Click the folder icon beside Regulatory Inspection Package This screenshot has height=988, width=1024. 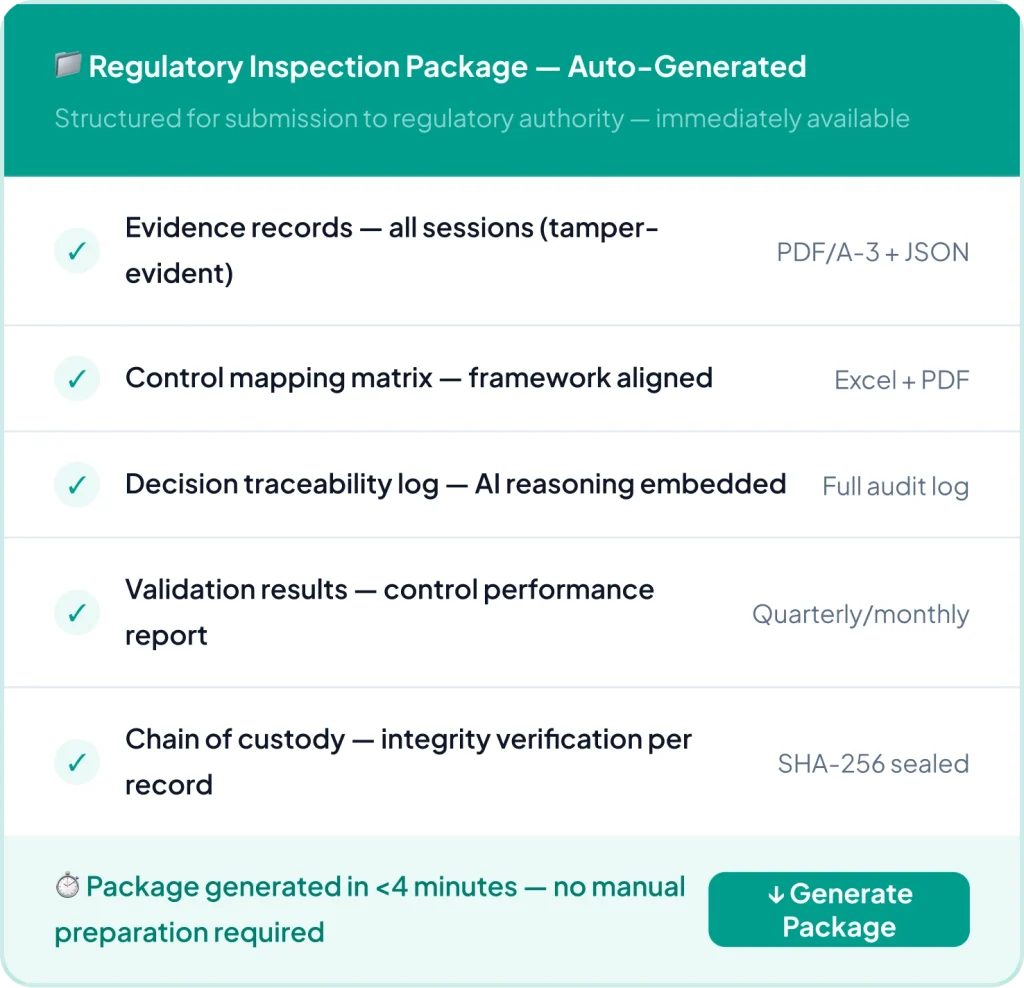tap(67, 67)
